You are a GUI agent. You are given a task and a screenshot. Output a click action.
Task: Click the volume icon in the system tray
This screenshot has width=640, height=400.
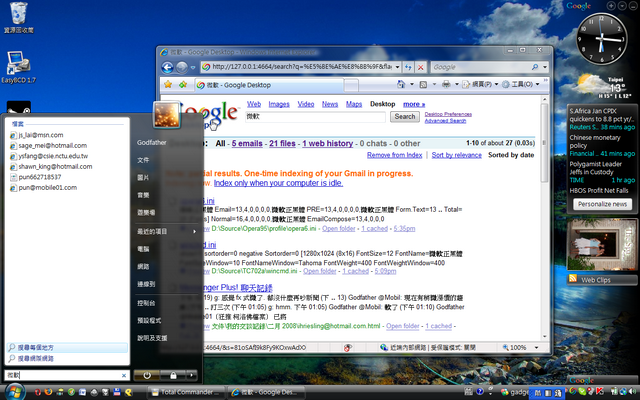tap(633, 392)
